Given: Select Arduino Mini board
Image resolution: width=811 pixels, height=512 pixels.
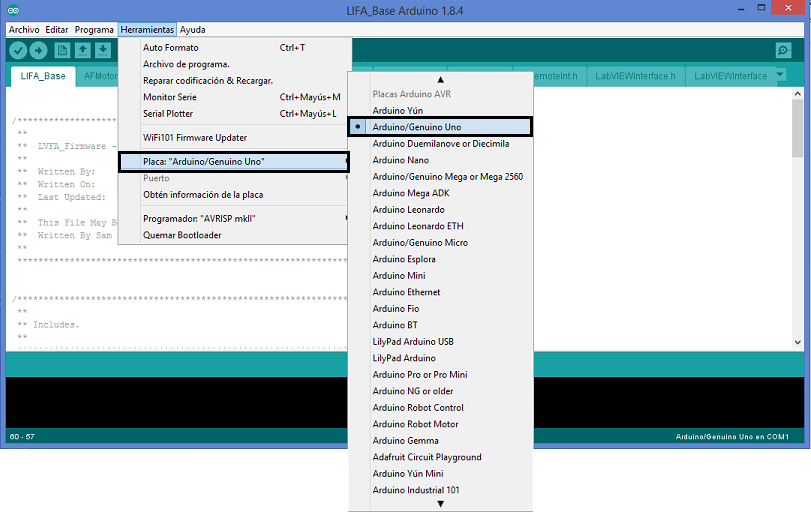Looking at the screenshot, I should pos(441,276).
